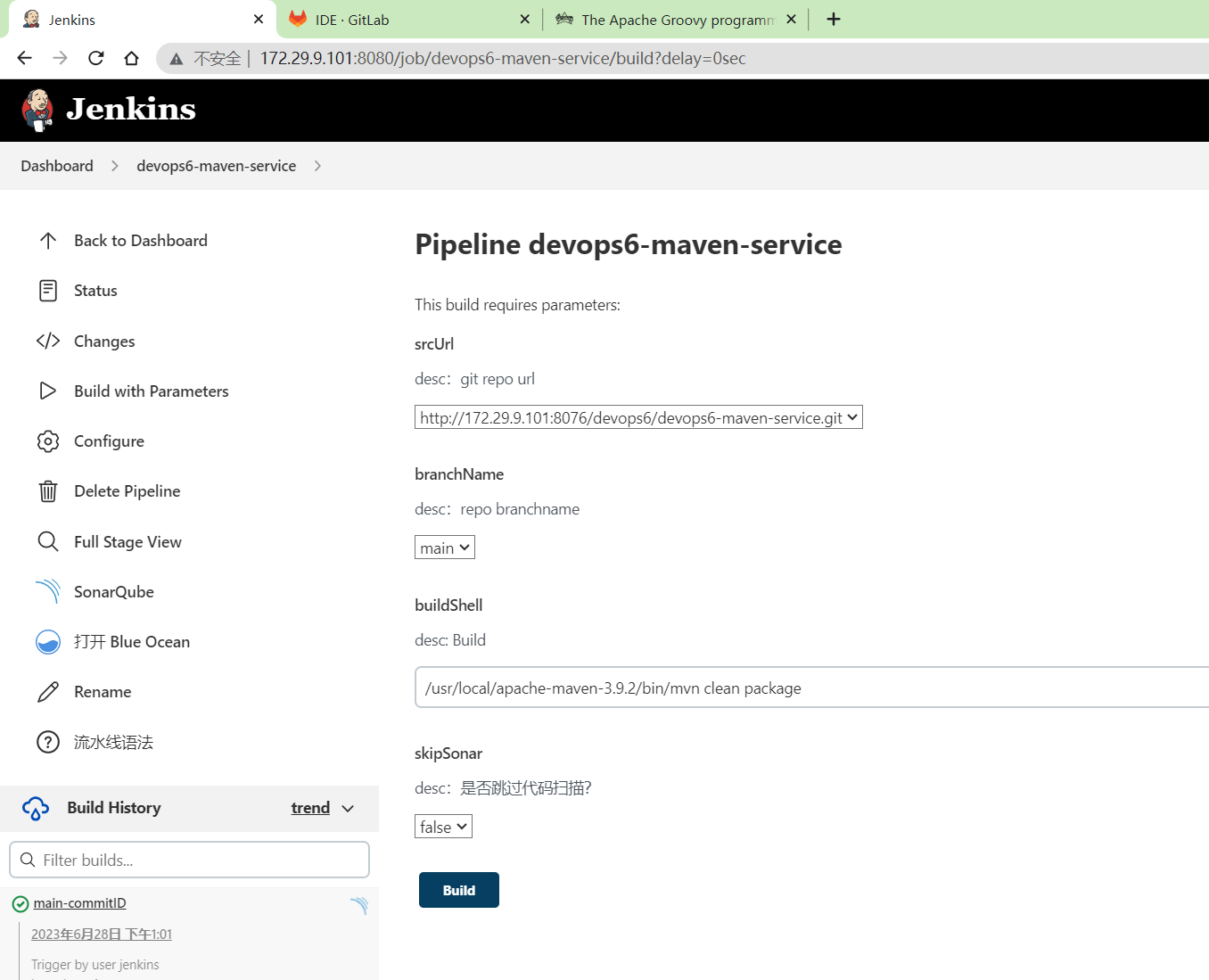Click the Jenkins butler logo
Image resolution: width=1209 pixels, height=980 pixels.
(37, 110)
